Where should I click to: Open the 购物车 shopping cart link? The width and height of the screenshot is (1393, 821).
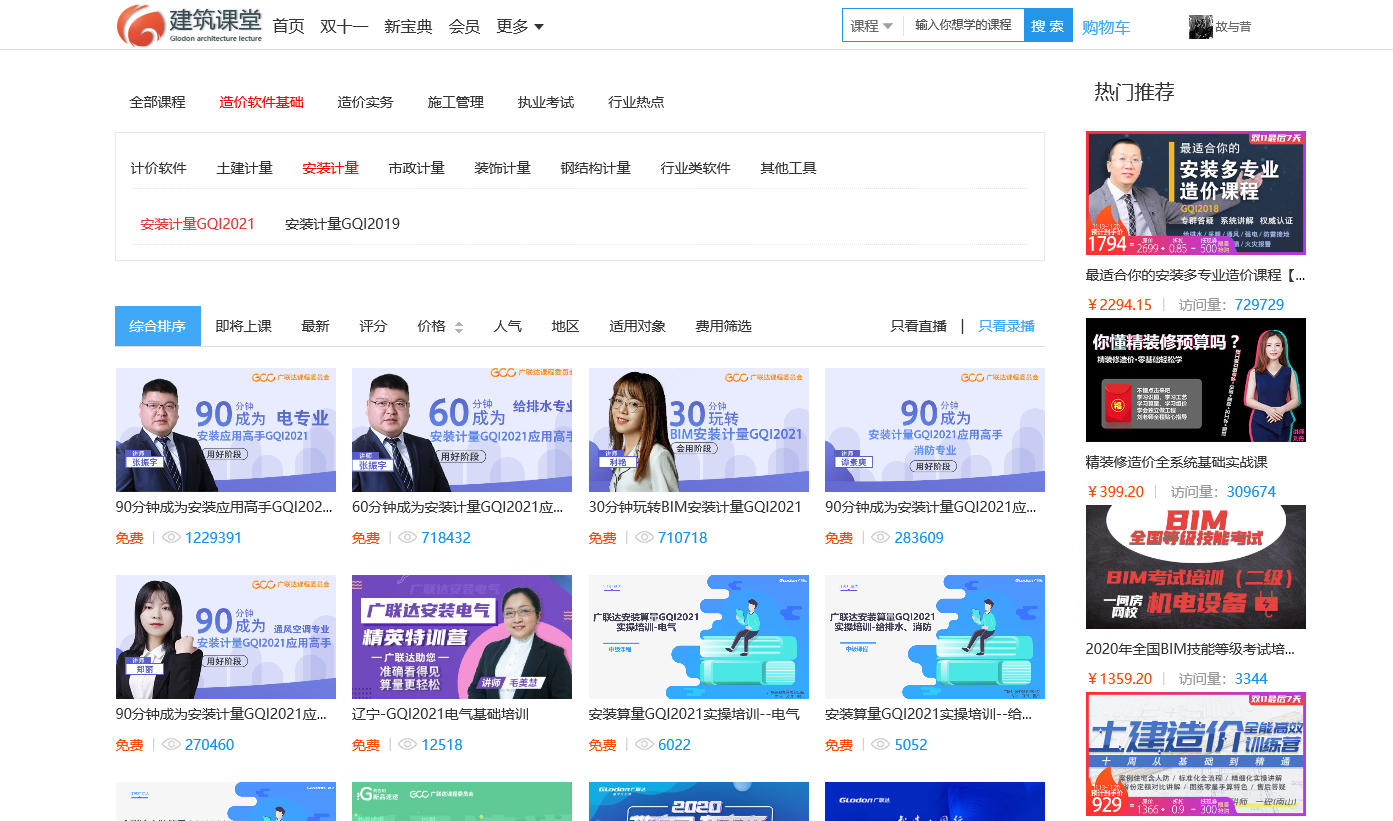click(1106, 27)
